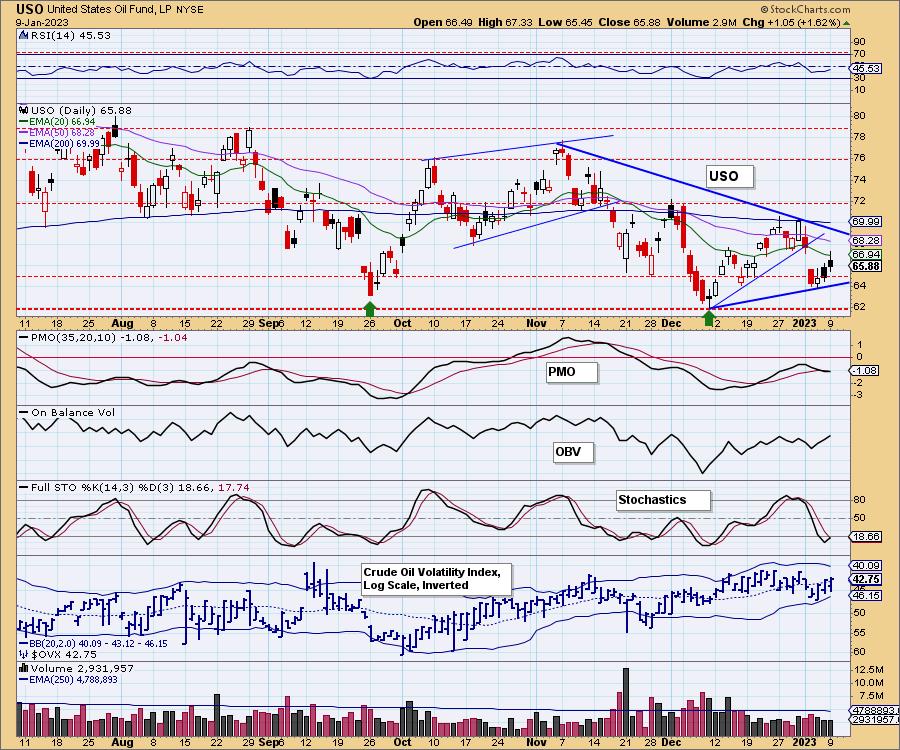The image size is (900, 750).
Task: Click the volume bars icon beside Volume label
Action: tap(24, 668)
